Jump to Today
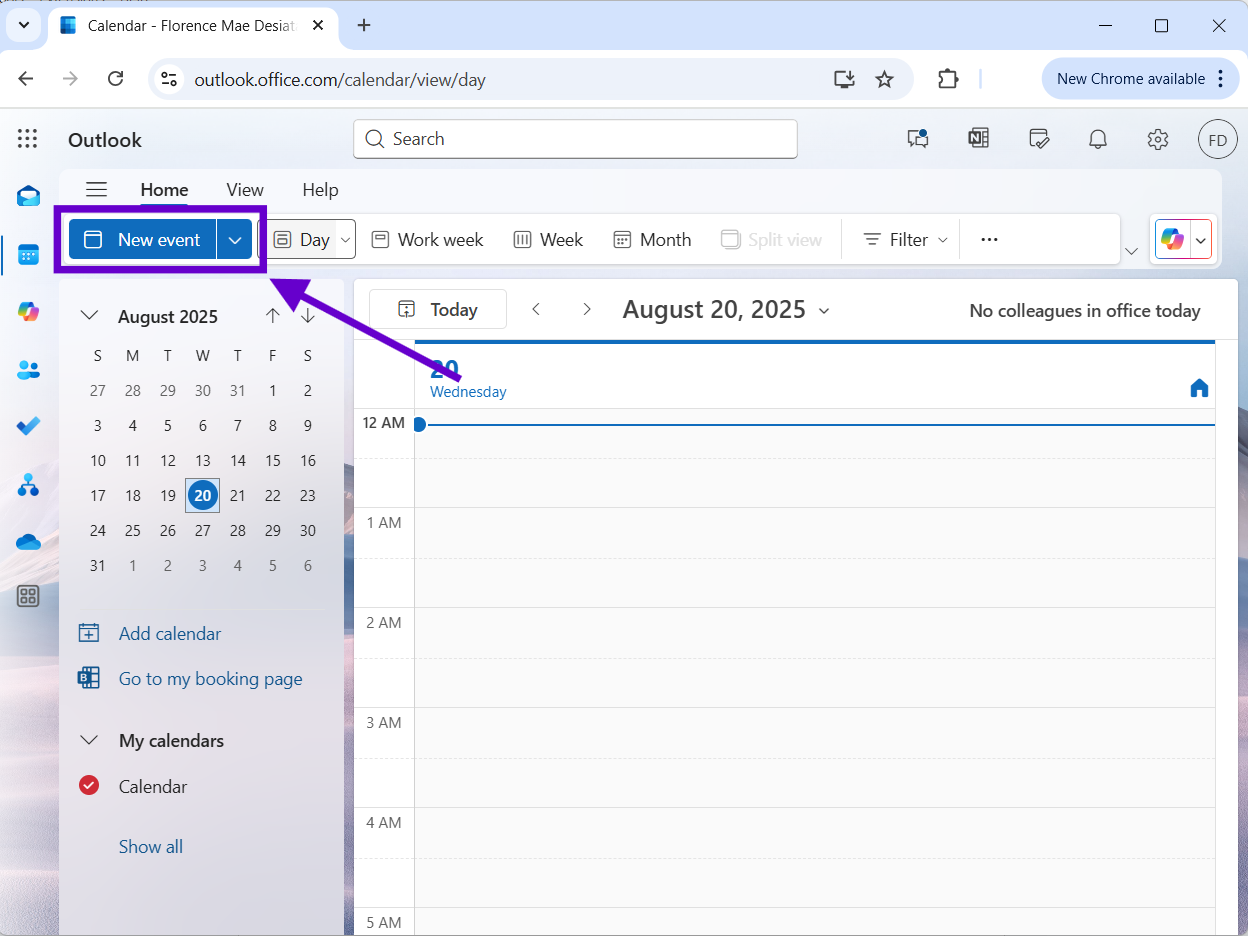This screenshot has height=936, width=1248. [x=438, y=309]
